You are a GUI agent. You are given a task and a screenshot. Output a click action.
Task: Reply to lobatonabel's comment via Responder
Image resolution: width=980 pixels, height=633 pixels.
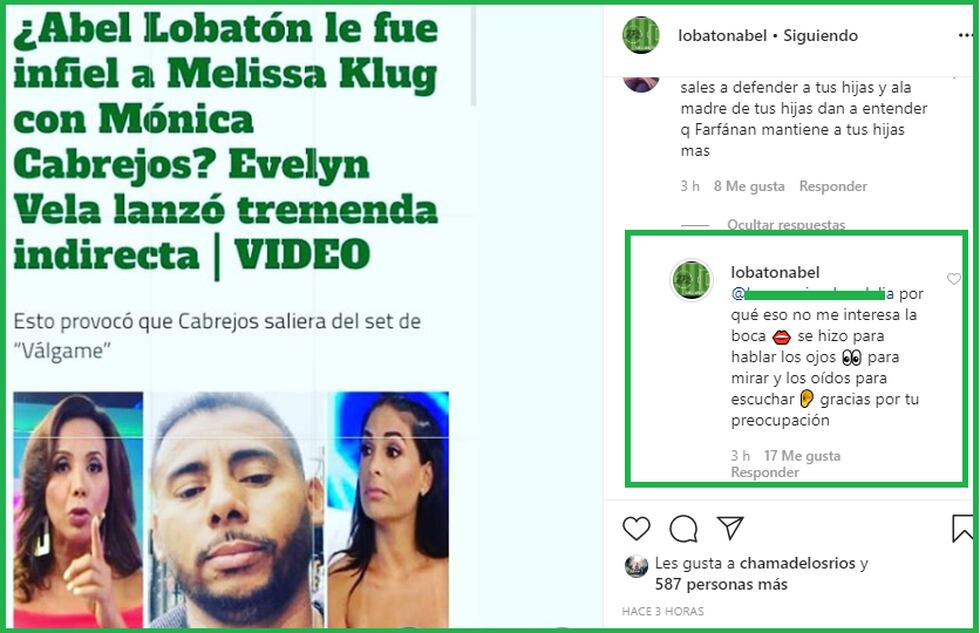click(x=764, y=472)
